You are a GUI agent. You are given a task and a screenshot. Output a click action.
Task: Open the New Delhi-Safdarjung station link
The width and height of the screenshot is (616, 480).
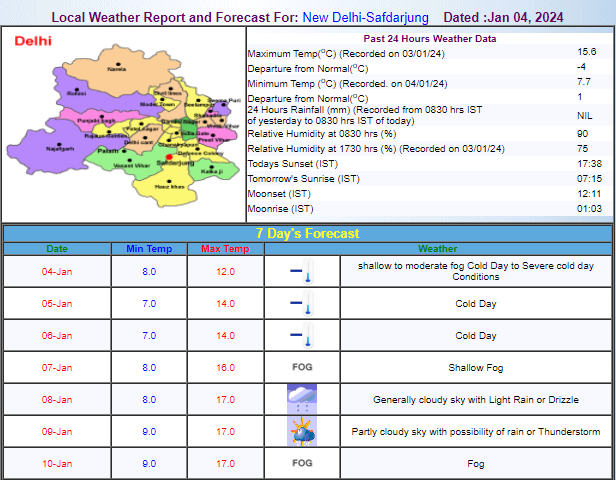coord(365,17)
